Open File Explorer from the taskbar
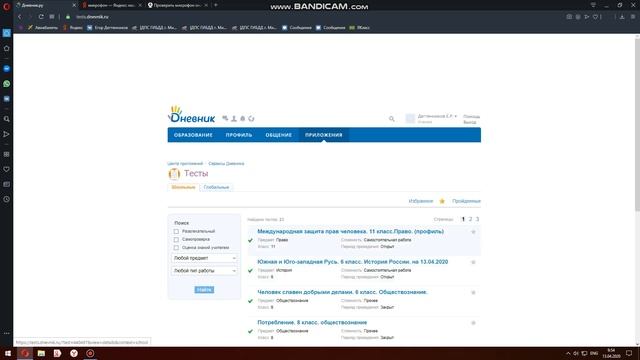Image resolution: width=640 pixels, height=360 pixels. 41,353
